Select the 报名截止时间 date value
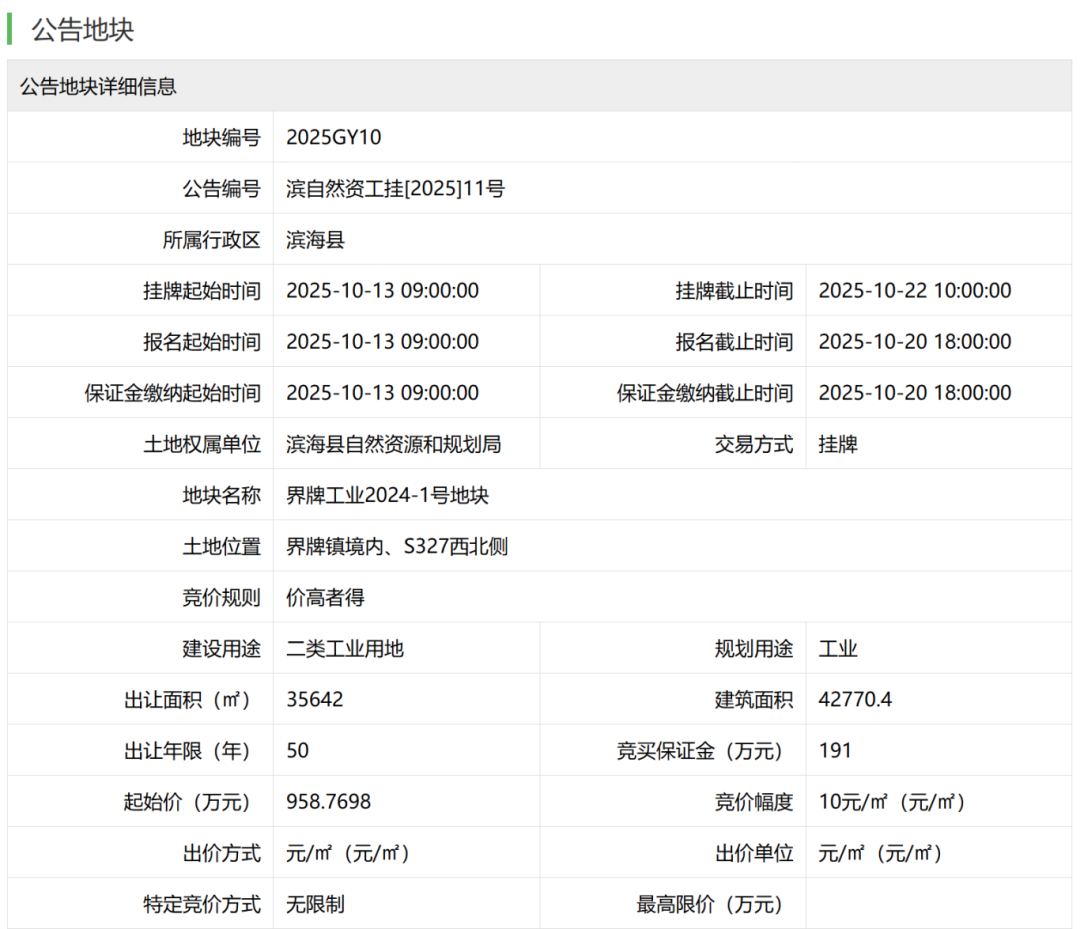 point(914,342)
